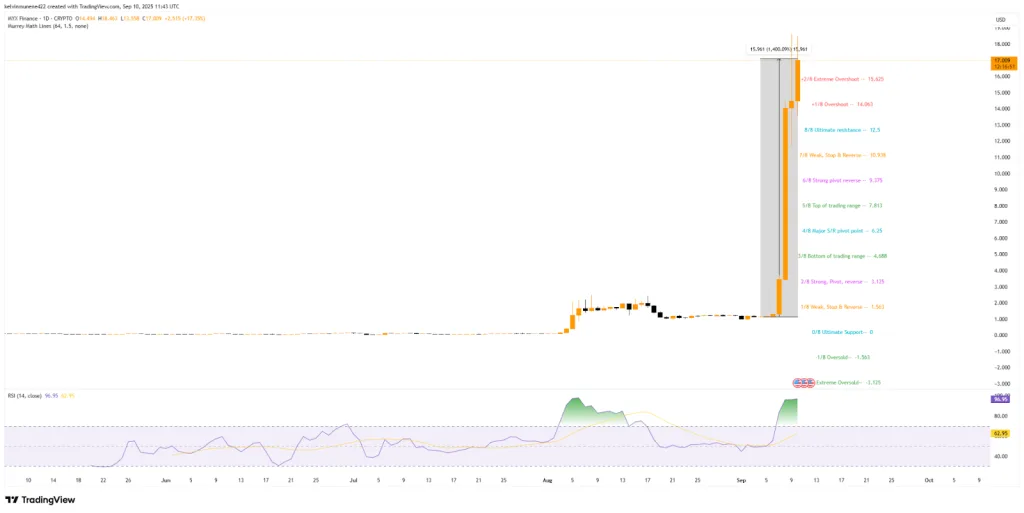
Task: Click the '+1/8 Overshoot 14.063' label
Action: pos(842,104)
